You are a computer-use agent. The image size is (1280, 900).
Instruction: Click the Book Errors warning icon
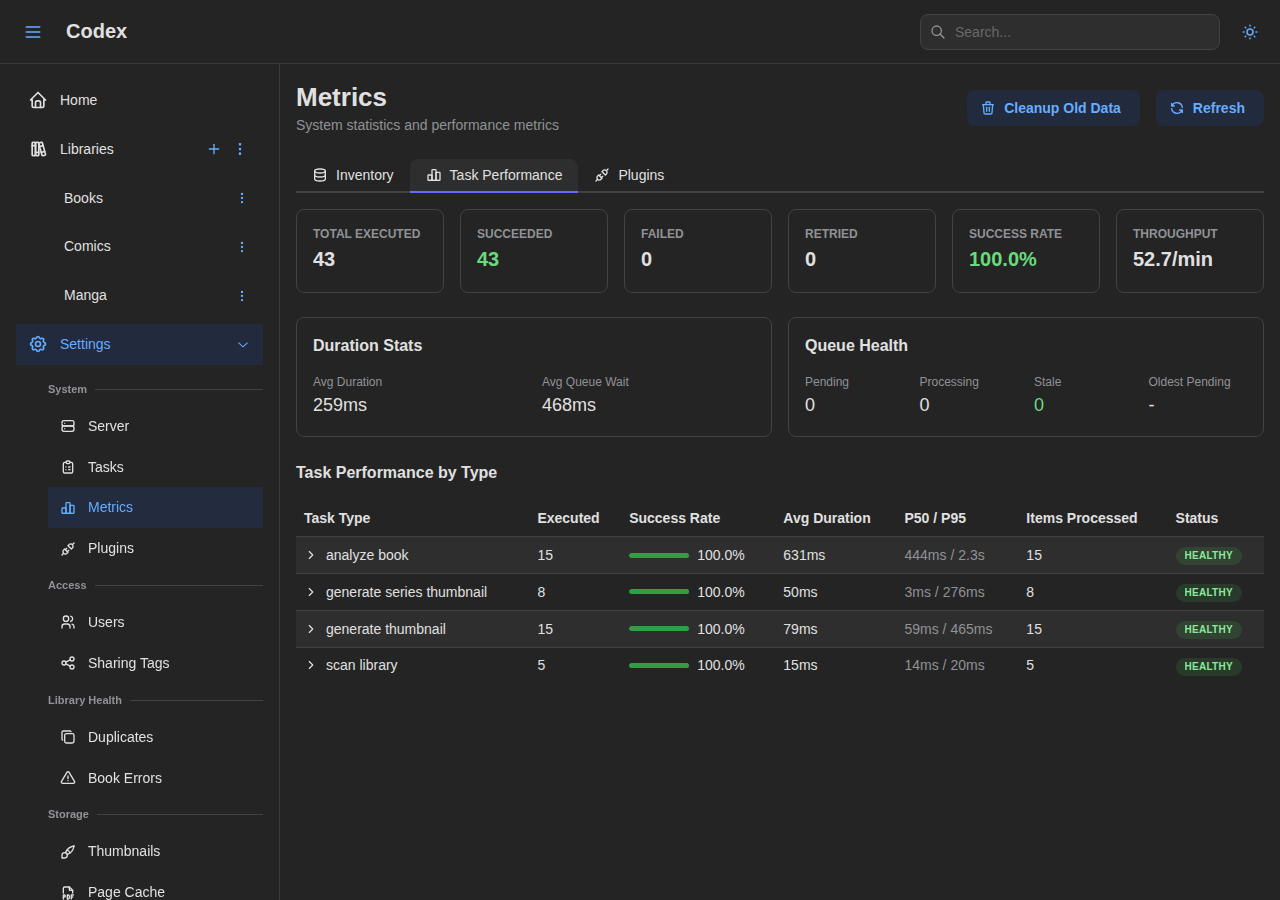[x=68, y=778]
